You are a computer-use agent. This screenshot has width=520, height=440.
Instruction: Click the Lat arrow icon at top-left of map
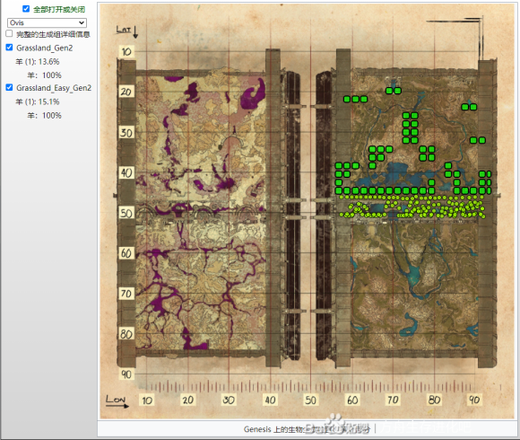point(135,32)
